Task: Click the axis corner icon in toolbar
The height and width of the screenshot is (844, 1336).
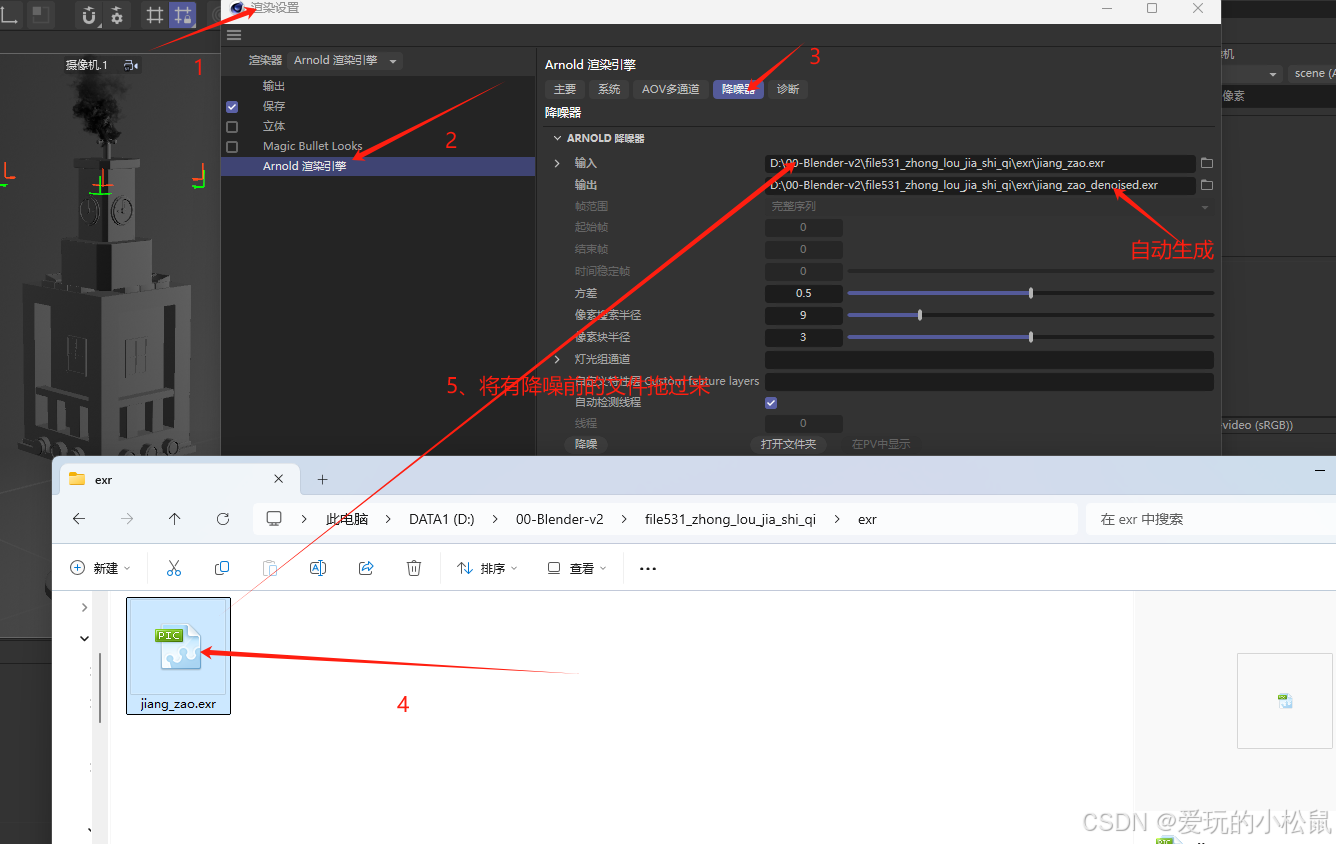Action: [9, 15]
